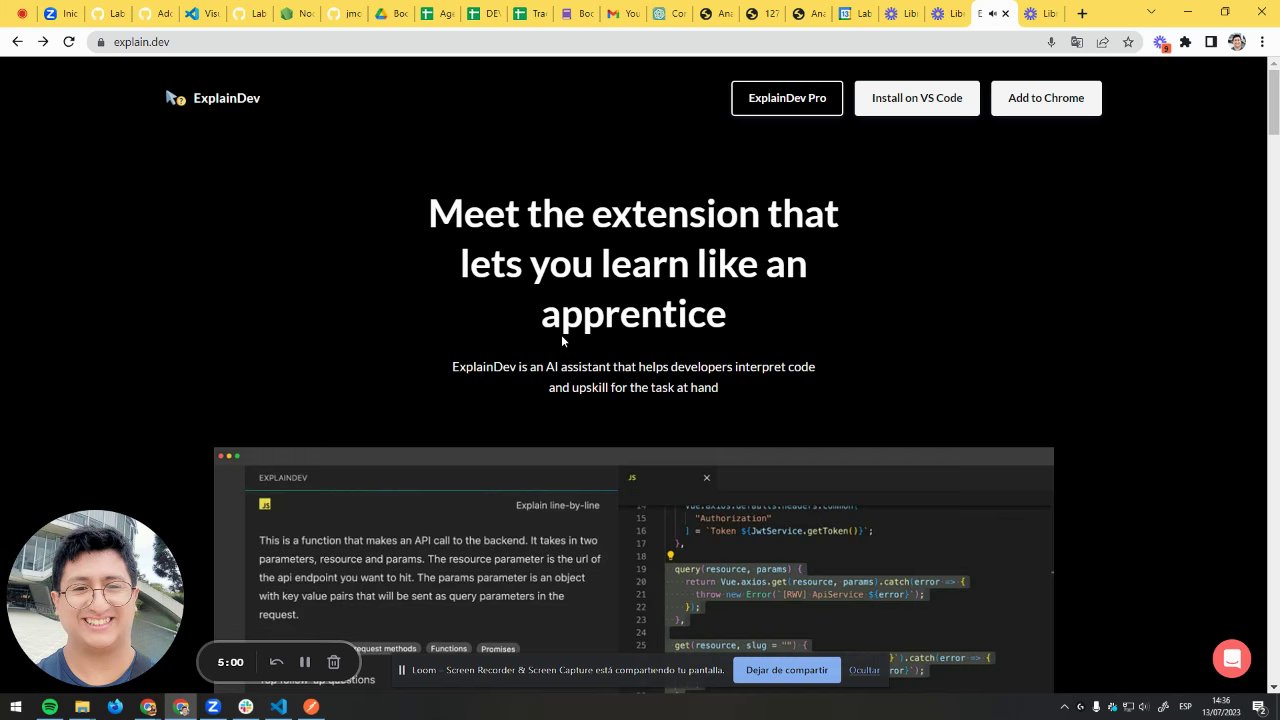The height and width of the screenshot is (720, 1280).
Task: Switch to the 'DEV' spreadsheet tab
Action: coord(483,14)
